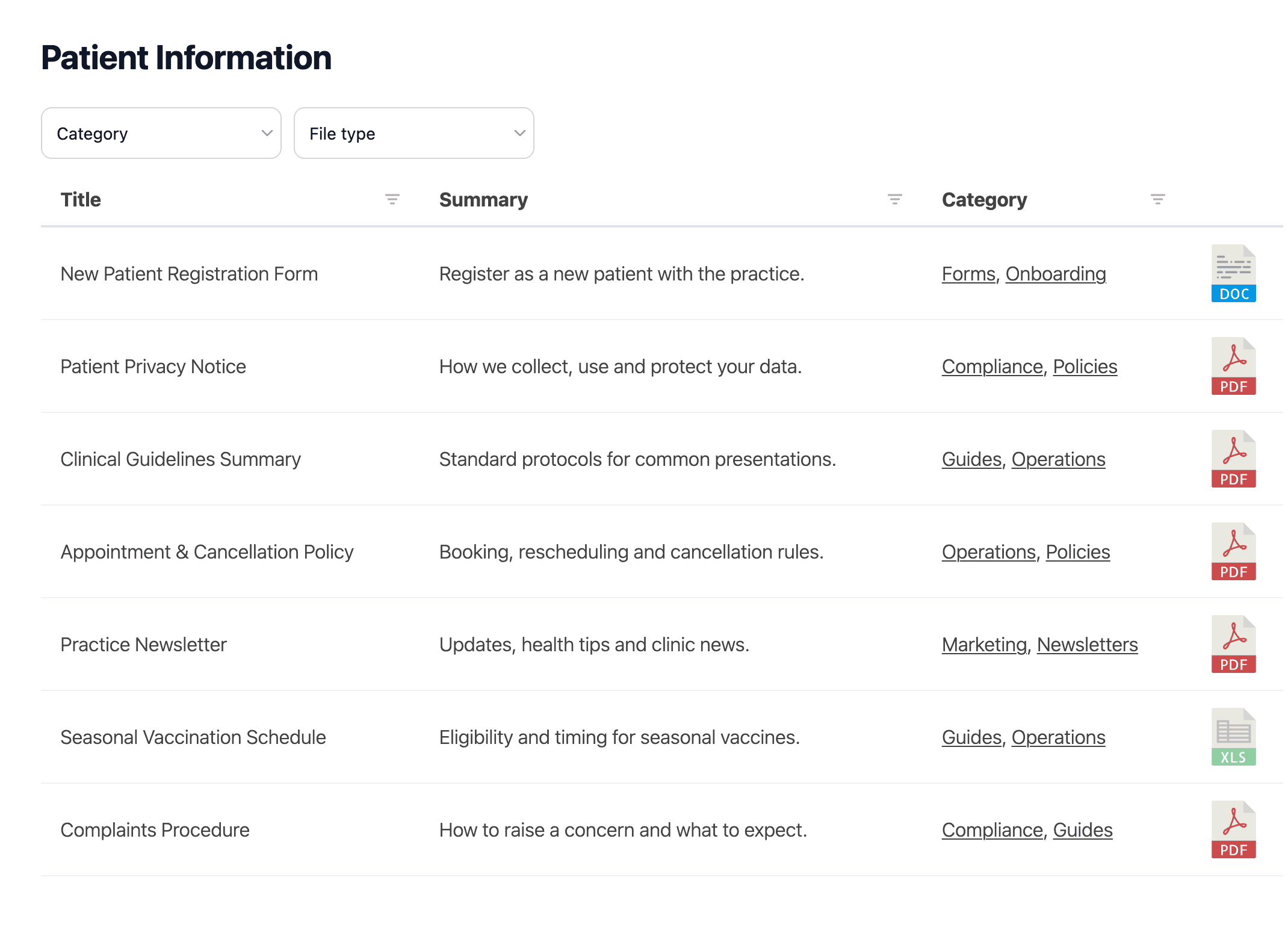
Task: Select the Appointment & Cancellation Policy title
Action: click(207, 552)
